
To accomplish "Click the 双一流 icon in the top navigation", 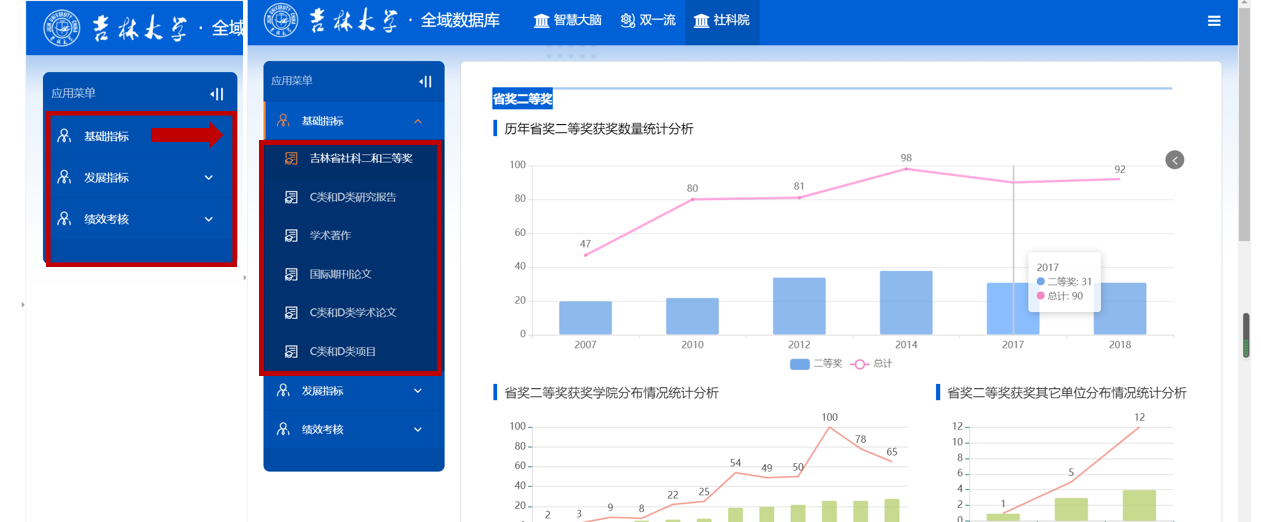I will 628,21.
